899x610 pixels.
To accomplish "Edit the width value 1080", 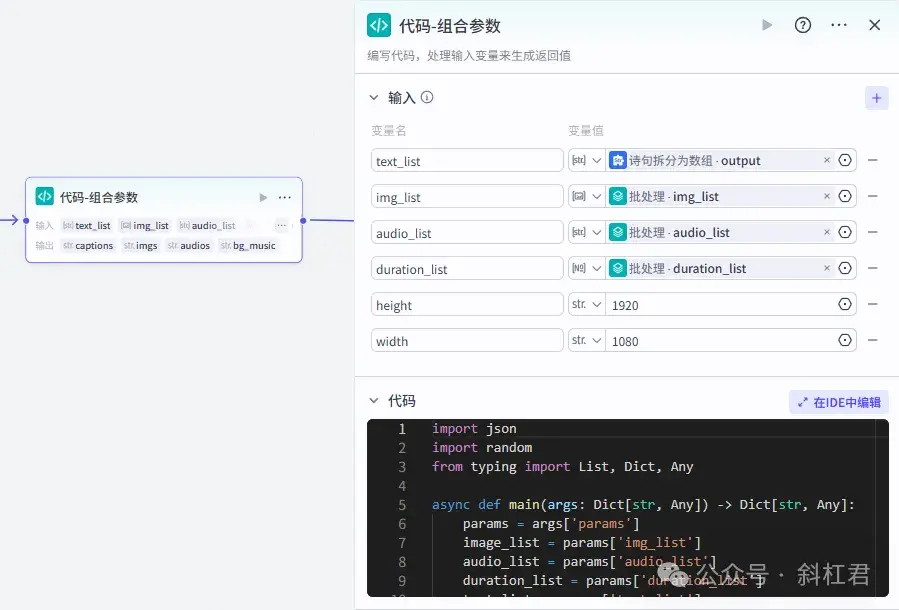I will (x=721, y=341).
